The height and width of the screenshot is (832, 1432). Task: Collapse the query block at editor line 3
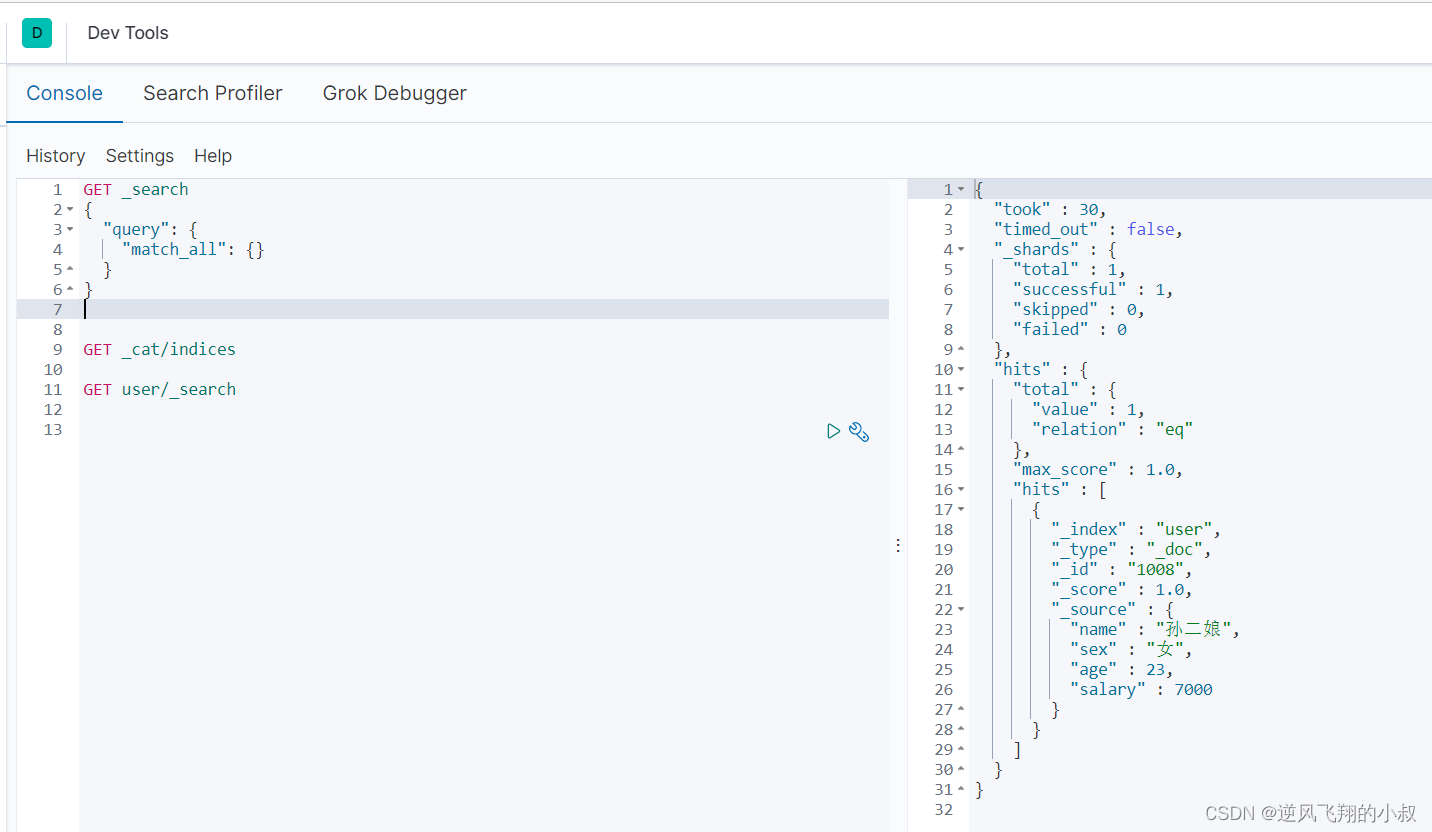tap(70, 230)
